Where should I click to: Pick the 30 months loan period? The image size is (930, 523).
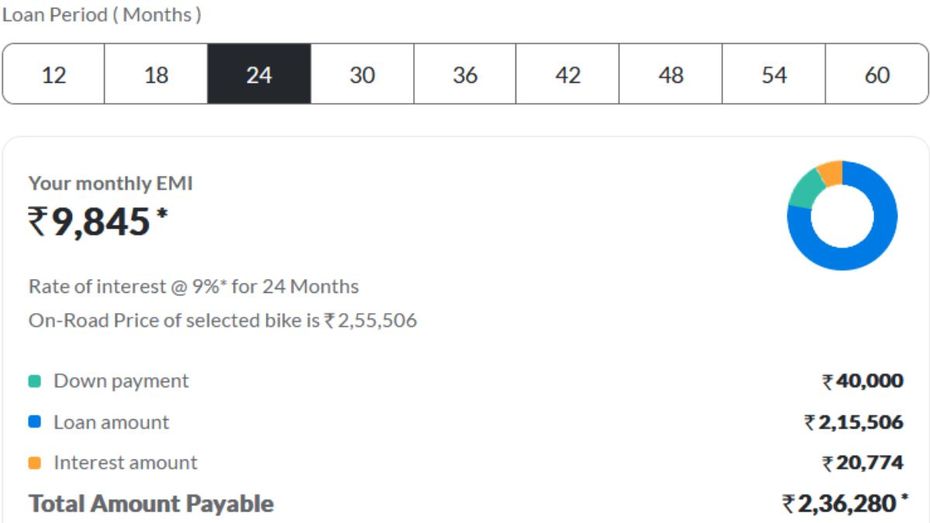(x=362, y=74)
